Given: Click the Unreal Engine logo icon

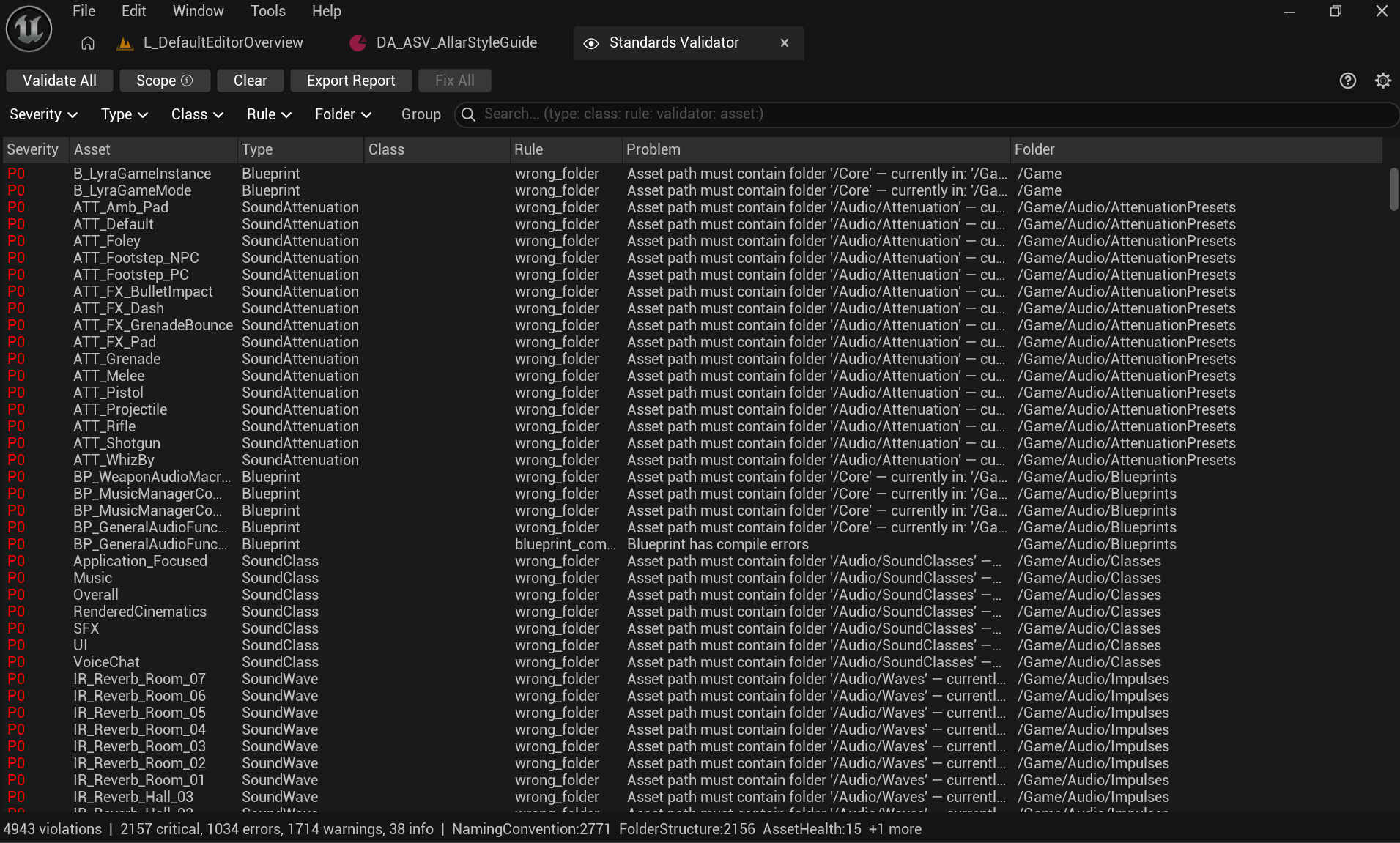Looking at the screenshot, I should tap(29, 28).
